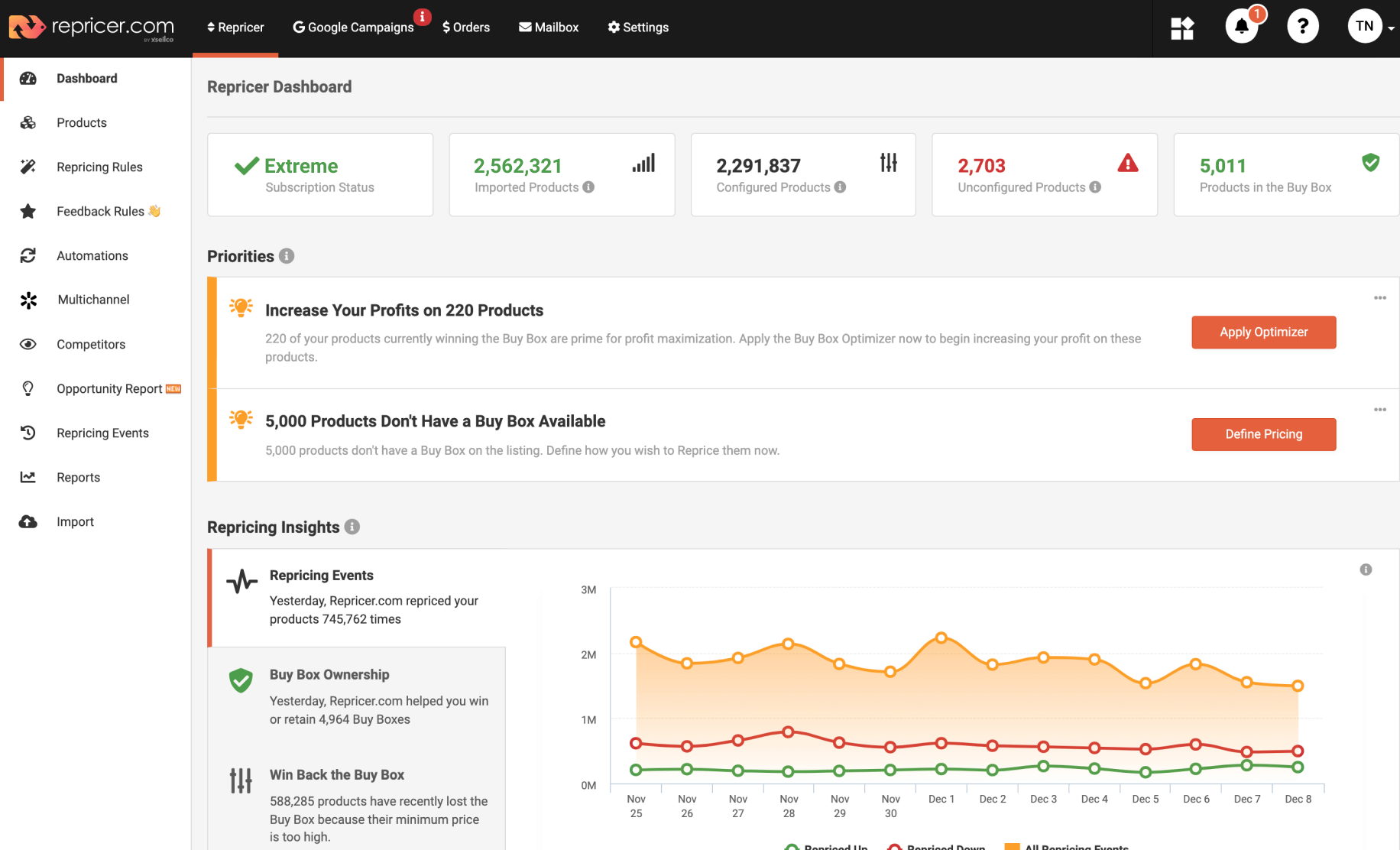This screenshot has width=1400, height=850.
Task: Click the Define Pricing button
Action: [x=1264, y=435]
